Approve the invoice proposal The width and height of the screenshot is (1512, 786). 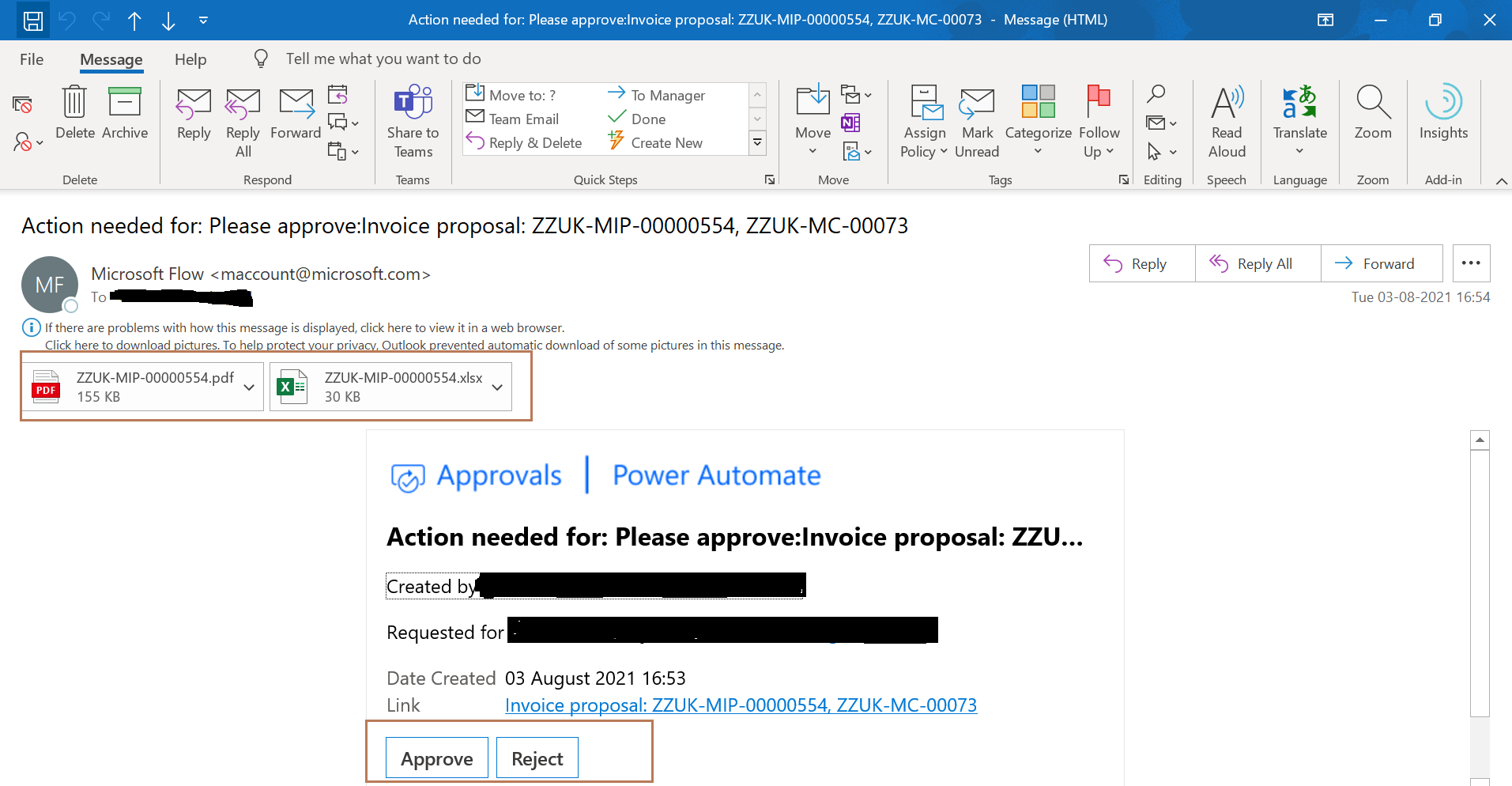click(x=436, y=758)
